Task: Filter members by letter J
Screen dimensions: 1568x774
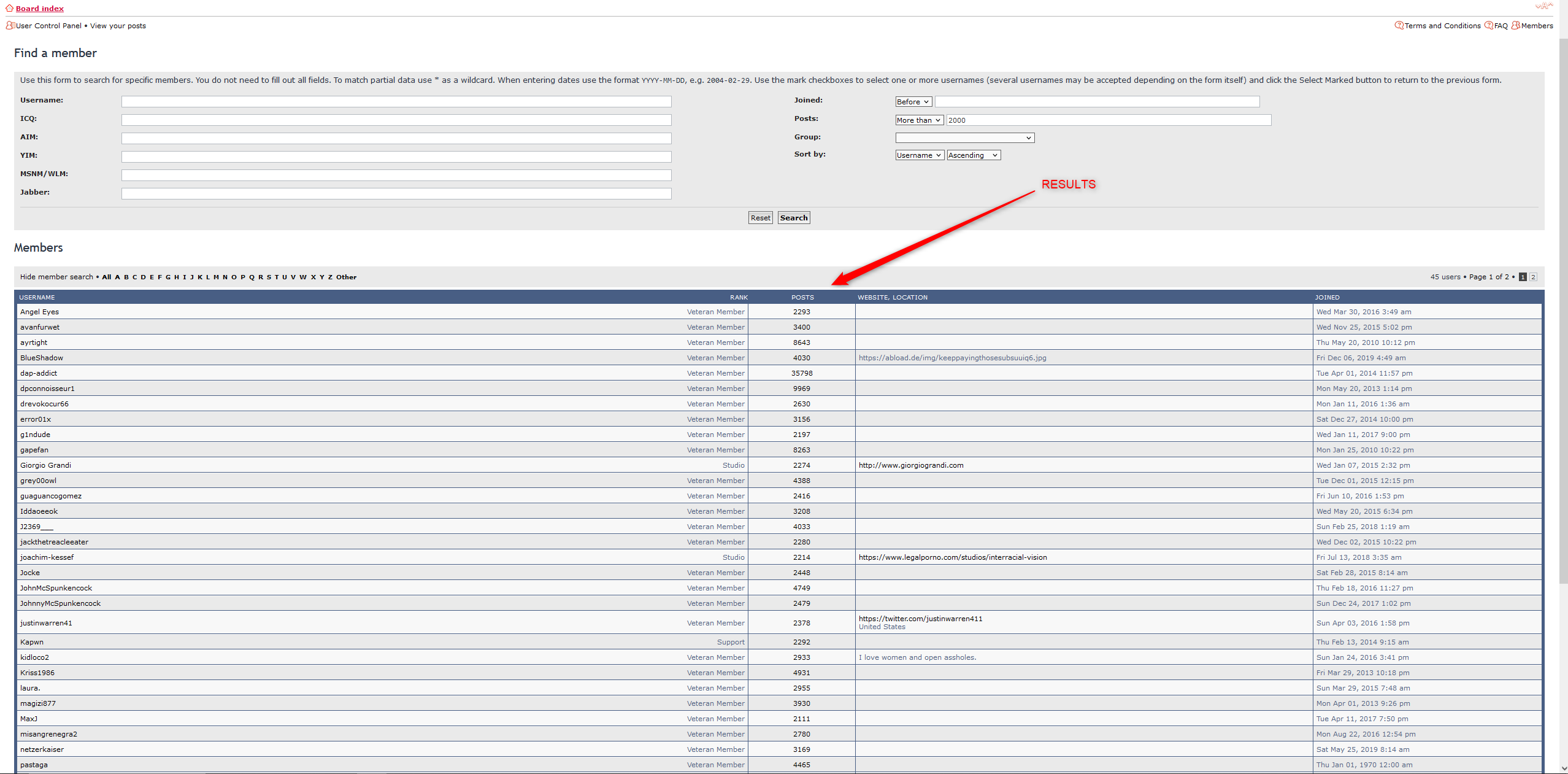Action: coord(191,277)
